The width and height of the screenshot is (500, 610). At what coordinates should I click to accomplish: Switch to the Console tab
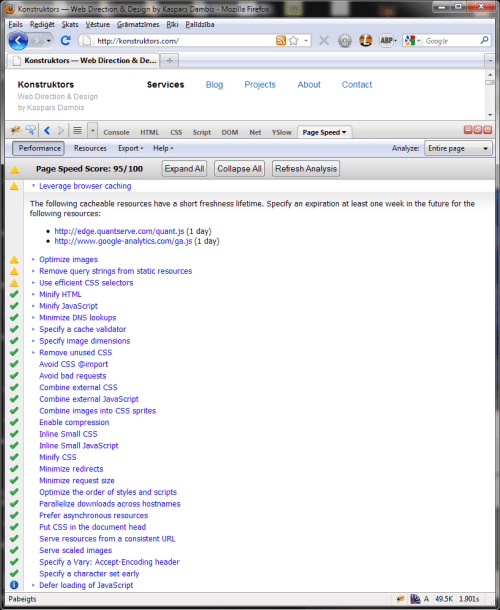point(116,132)
